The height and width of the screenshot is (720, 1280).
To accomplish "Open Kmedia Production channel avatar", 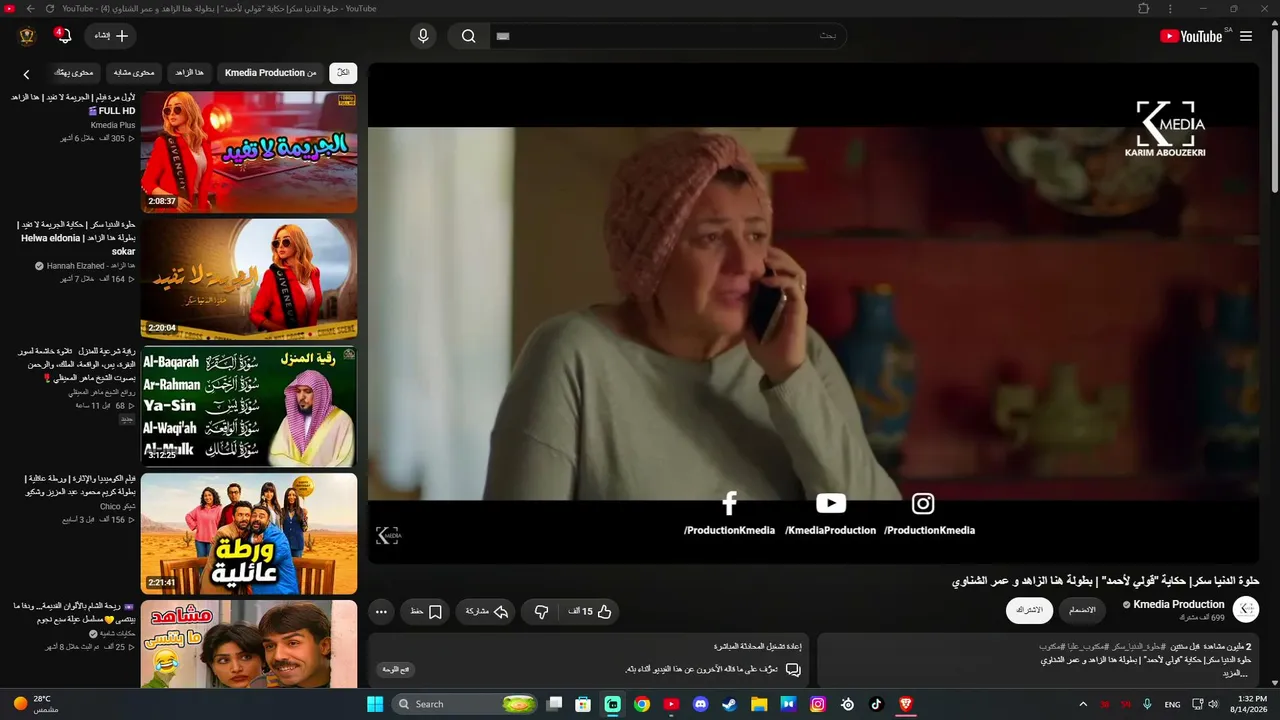I will [1246, 609].
